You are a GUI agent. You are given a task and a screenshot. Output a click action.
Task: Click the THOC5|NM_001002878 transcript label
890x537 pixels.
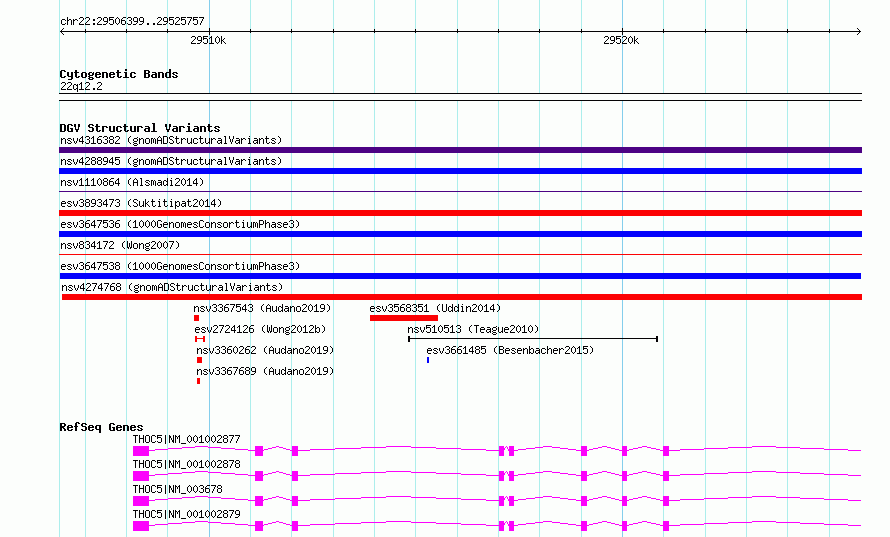coord(187,464)
